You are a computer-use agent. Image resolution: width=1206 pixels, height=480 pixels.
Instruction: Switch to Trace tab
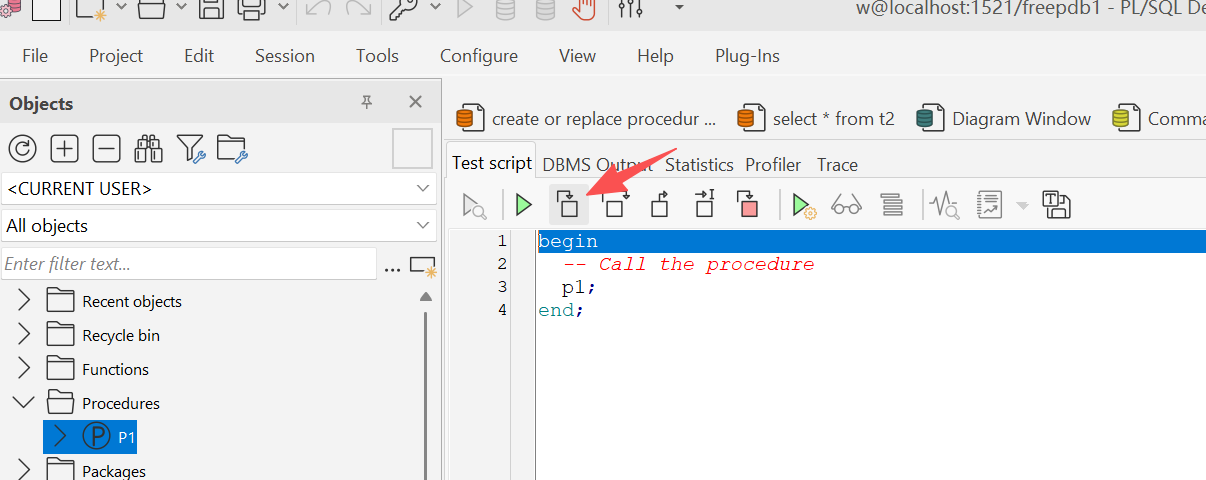point(837,164)
